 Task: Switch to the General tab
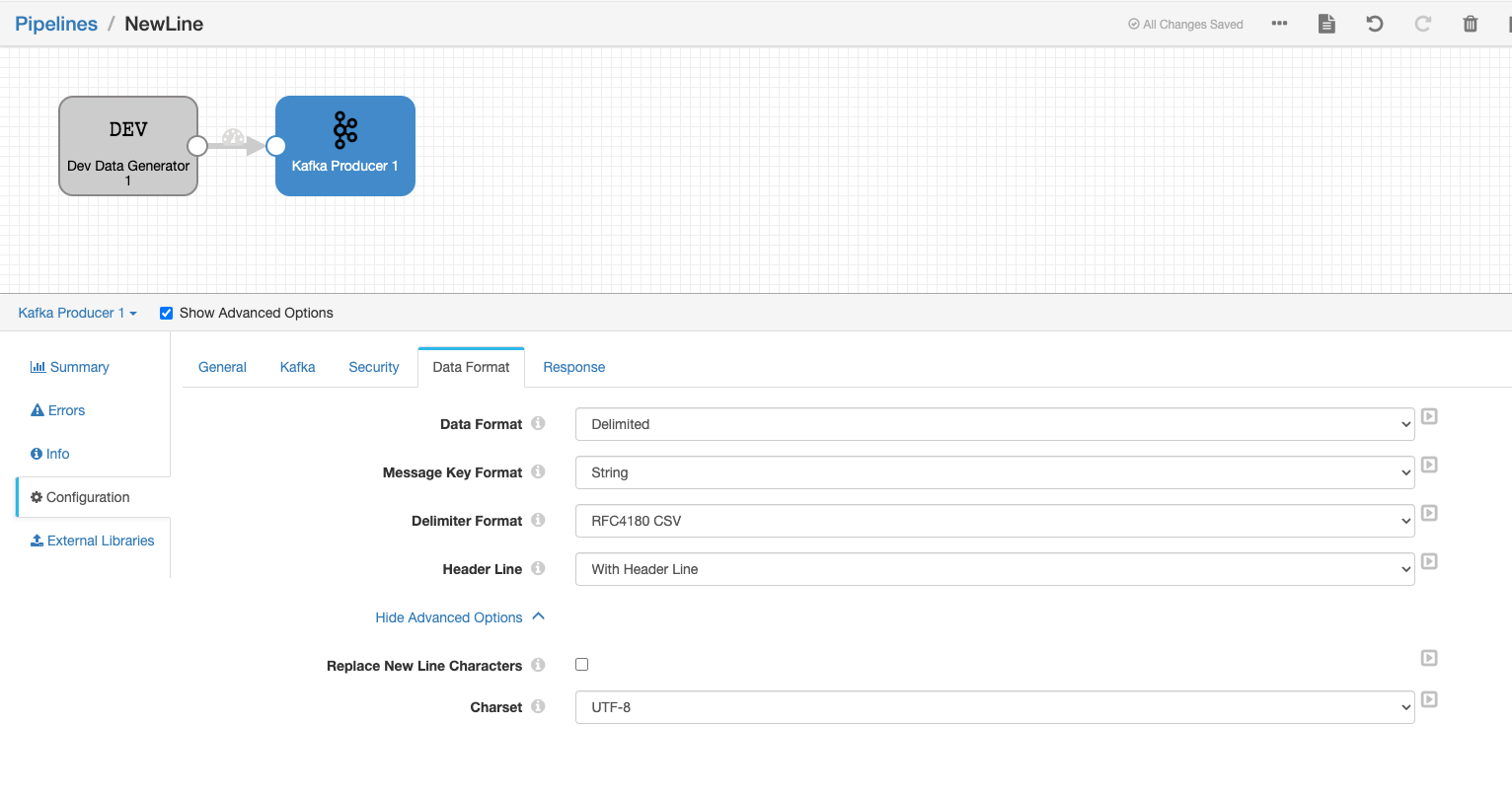[x=222, y=367]
